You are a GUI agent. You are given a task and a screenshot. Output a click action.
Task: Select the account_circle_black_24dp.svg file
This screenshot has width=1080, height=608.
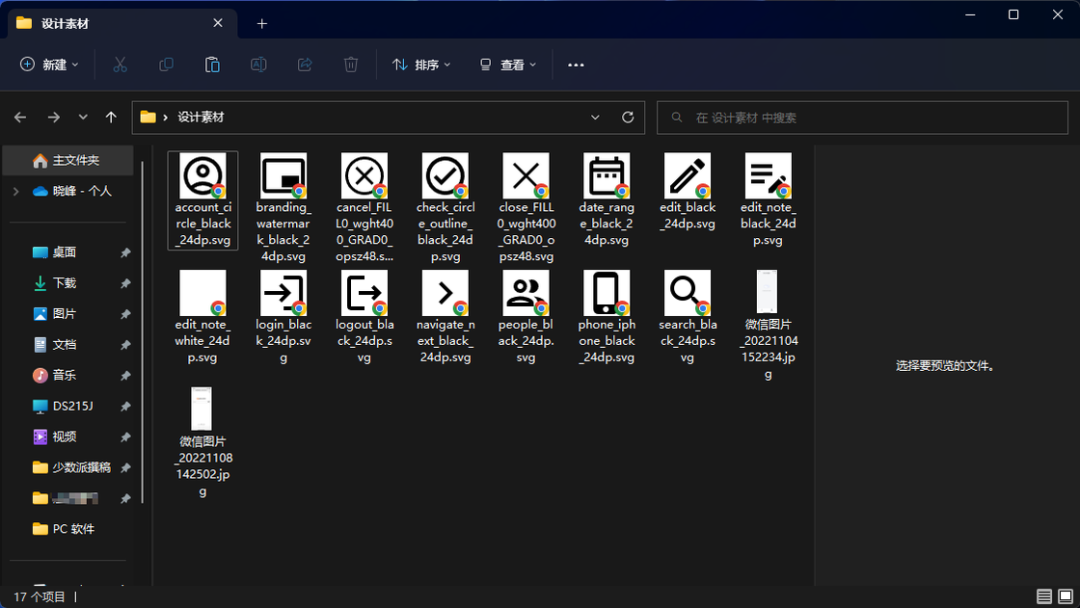pyautogui.click(x=203, y=200)
